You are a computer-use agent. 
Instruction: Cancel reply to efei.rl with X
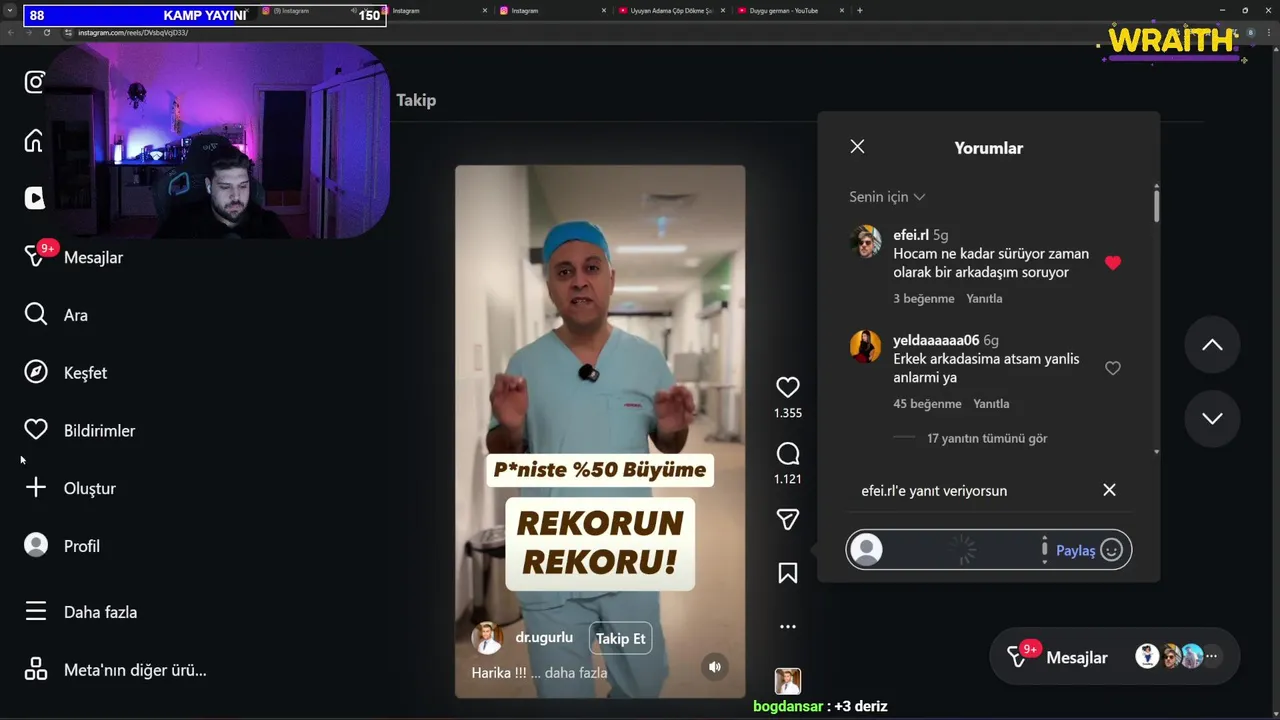click(x=1109, y=490)
